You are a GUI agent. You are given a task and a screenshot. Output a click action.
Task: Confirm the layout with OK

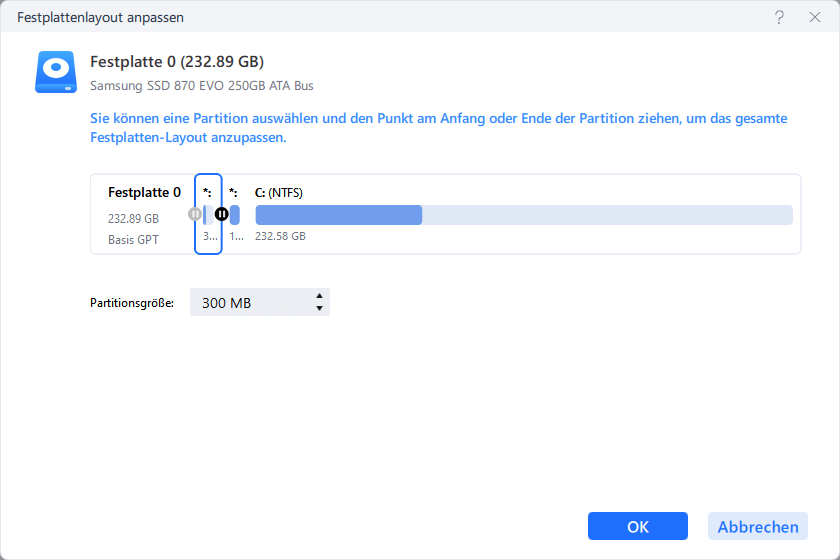637,527
